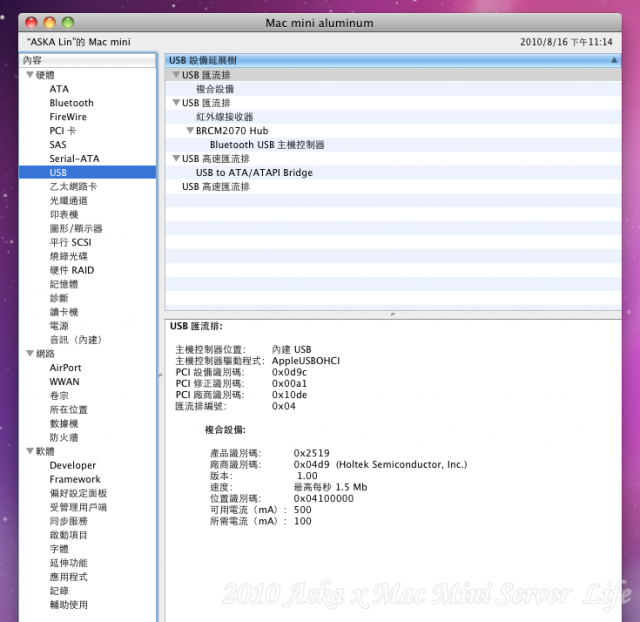Select 硬件 RAID in the sidebar
The height and width of the screenshot is (622, 640).
click(x=72, y=270)
